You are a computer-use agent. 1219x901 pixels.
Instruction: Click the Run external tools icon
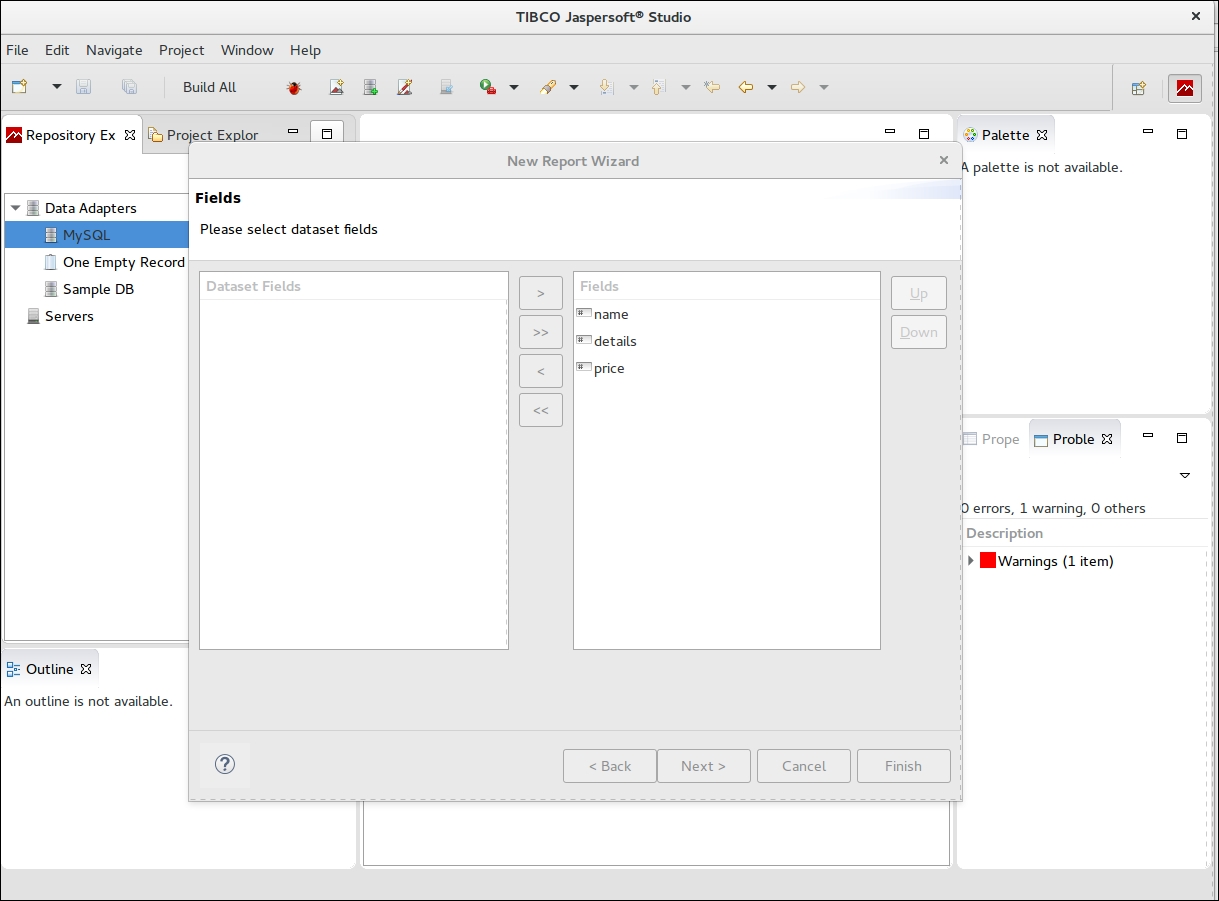coord(488,87)
